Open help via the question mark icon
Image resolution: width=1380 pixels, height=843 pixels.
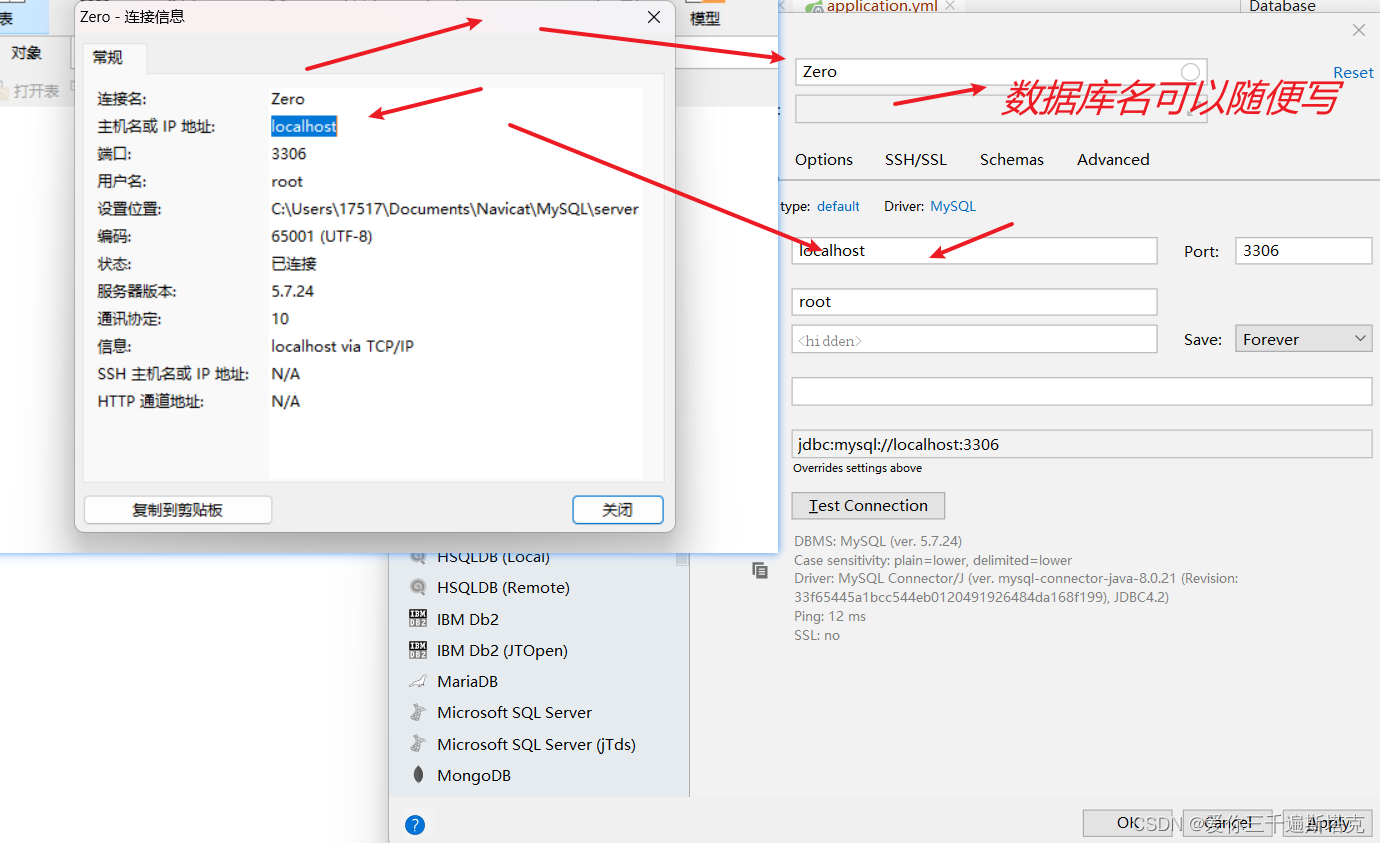pos(415,824)
